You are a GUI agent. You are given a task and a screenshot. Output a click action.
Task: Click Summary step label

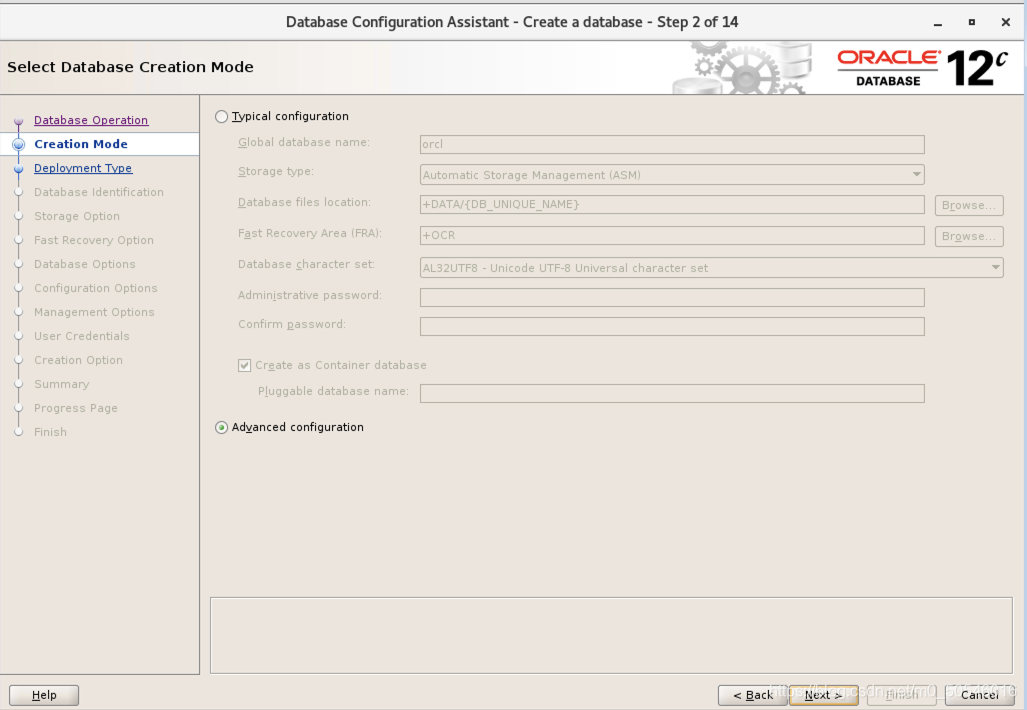tap(62, 384)
